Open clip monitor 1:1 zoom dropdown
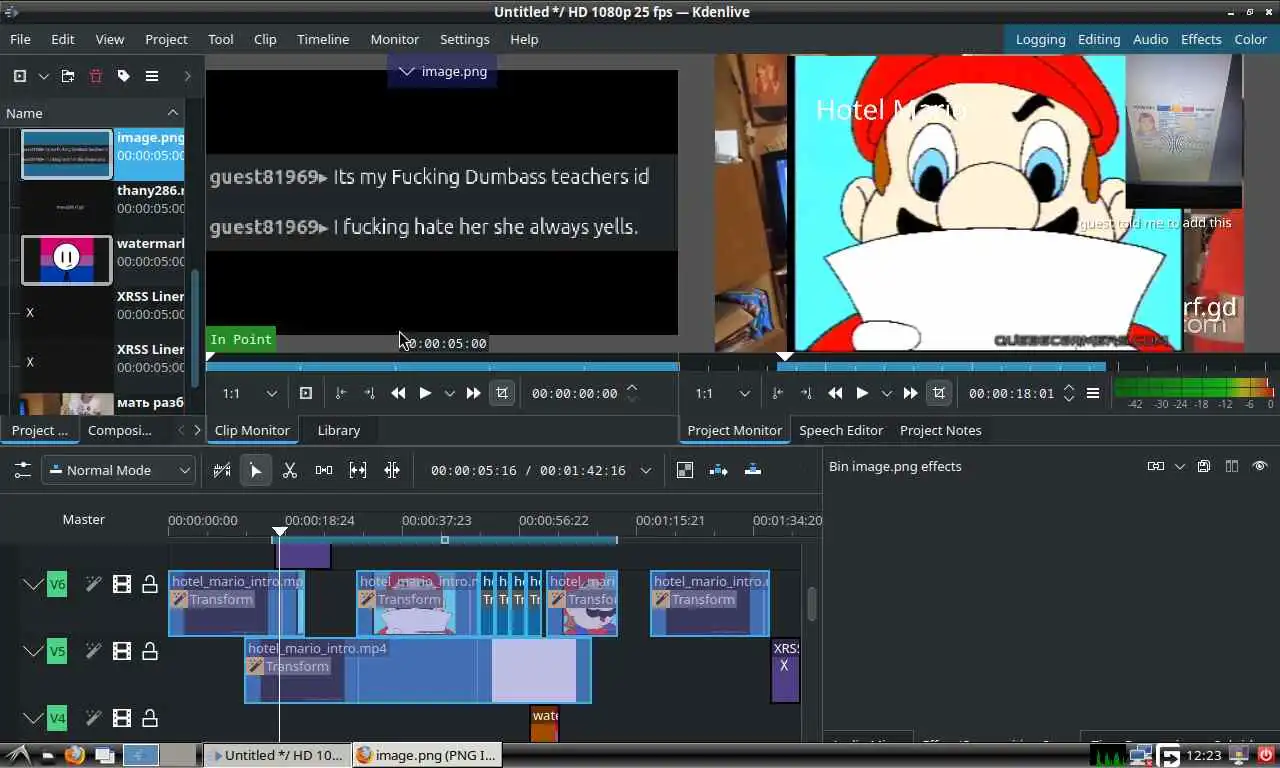 coord(249,393)
